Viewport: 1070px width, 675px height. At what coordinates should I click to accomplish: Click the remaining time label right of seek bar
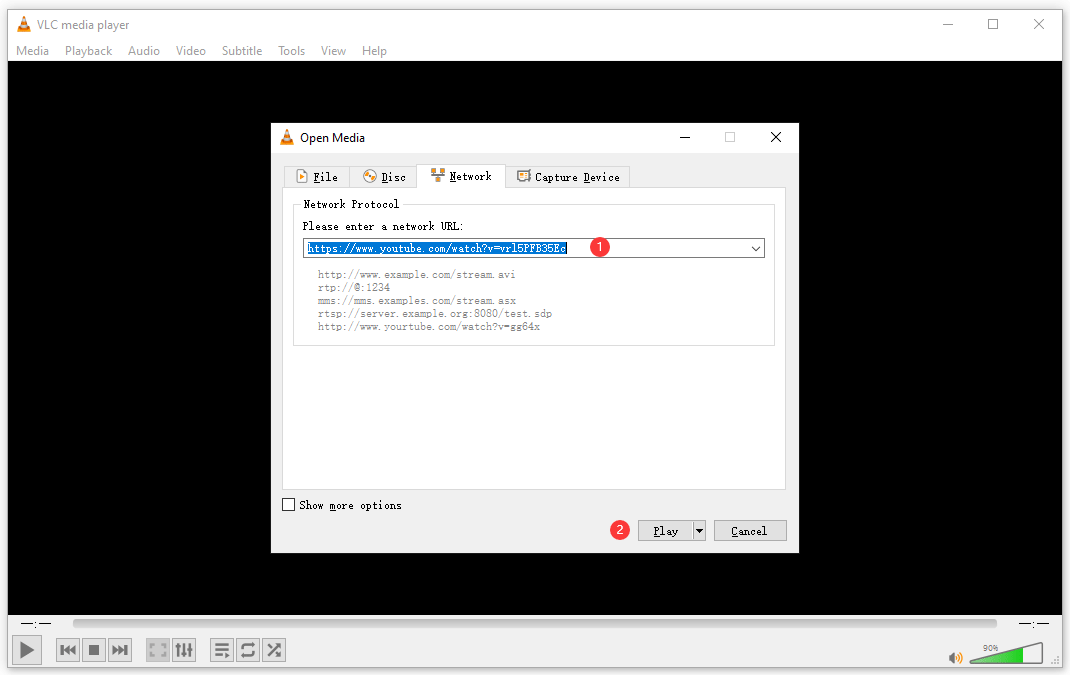(x=1033, y=623)
